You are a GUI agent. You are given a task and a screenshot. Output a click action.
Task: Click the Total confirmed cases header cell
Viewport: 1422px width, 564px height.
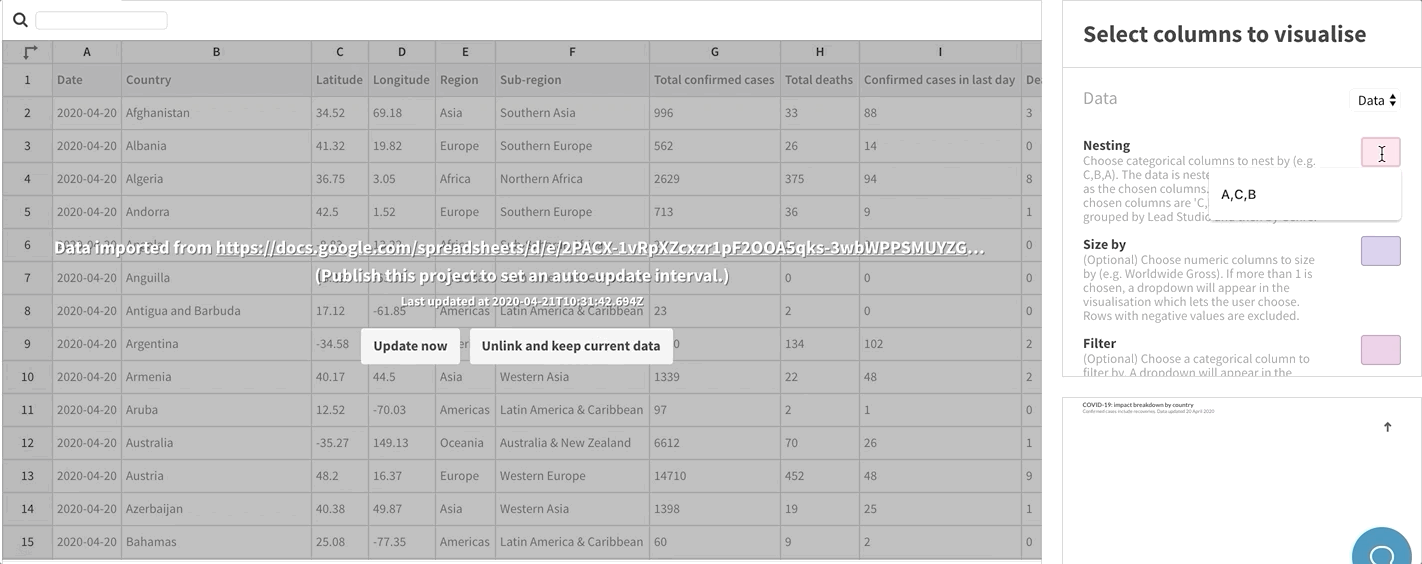(x=715, y=80)
